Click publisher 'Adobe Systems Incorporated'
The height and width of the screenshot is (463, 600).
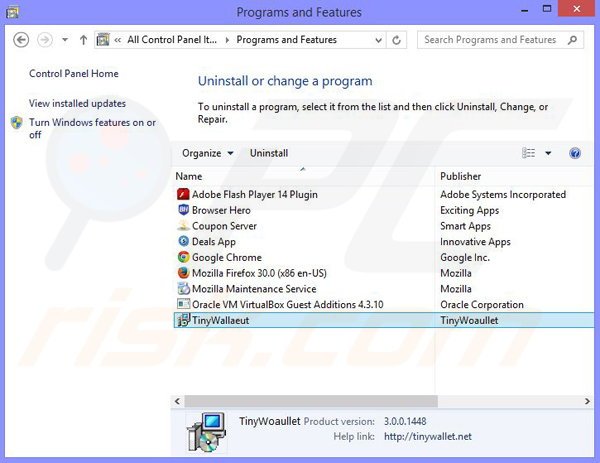click(x=503, y=195)
